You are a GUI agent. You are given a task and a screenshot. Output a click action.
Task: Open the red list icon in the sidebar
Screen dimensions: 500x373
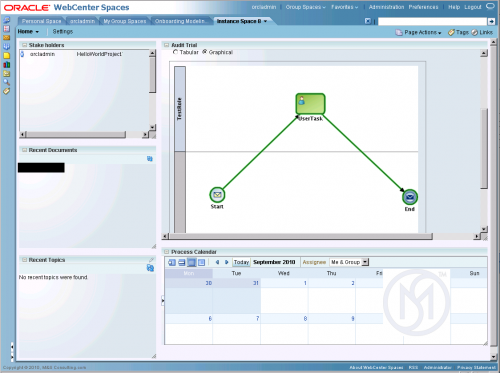6,29
